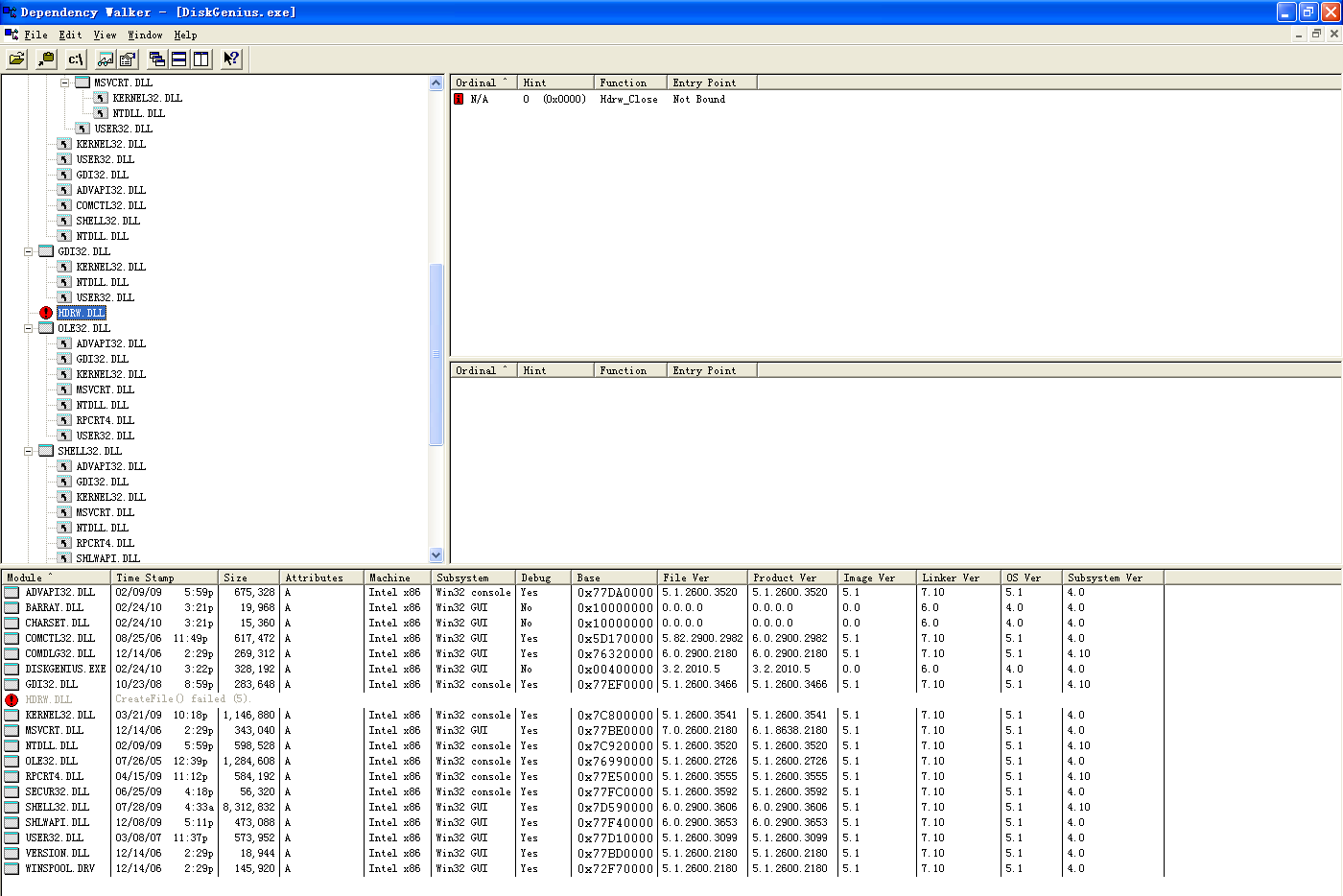Click 'CreateFile() failed (5).' error text
Image resolution: width=1343 pixels, height=896 pixels.
[x=181, y=699]
